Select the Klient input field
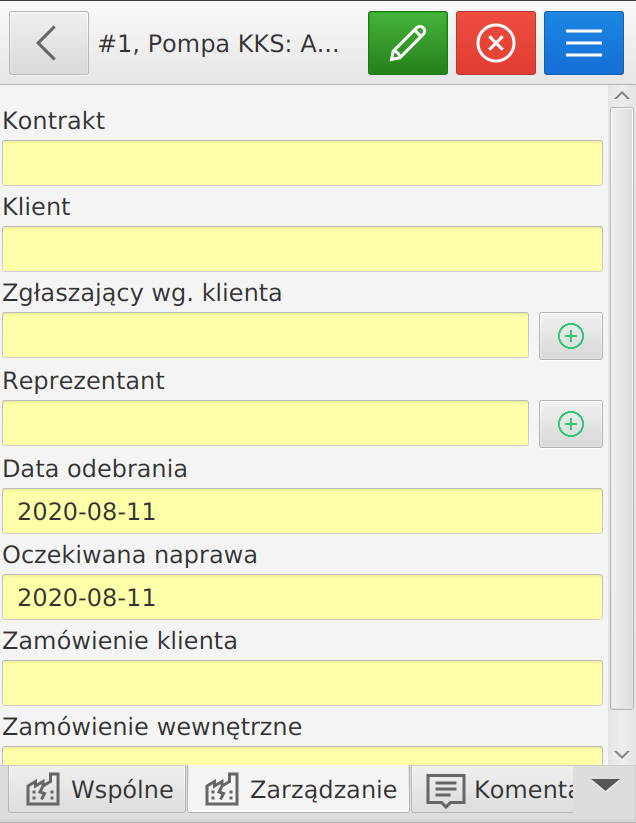The width and height of the screenshot is (636, 823). 303,249
